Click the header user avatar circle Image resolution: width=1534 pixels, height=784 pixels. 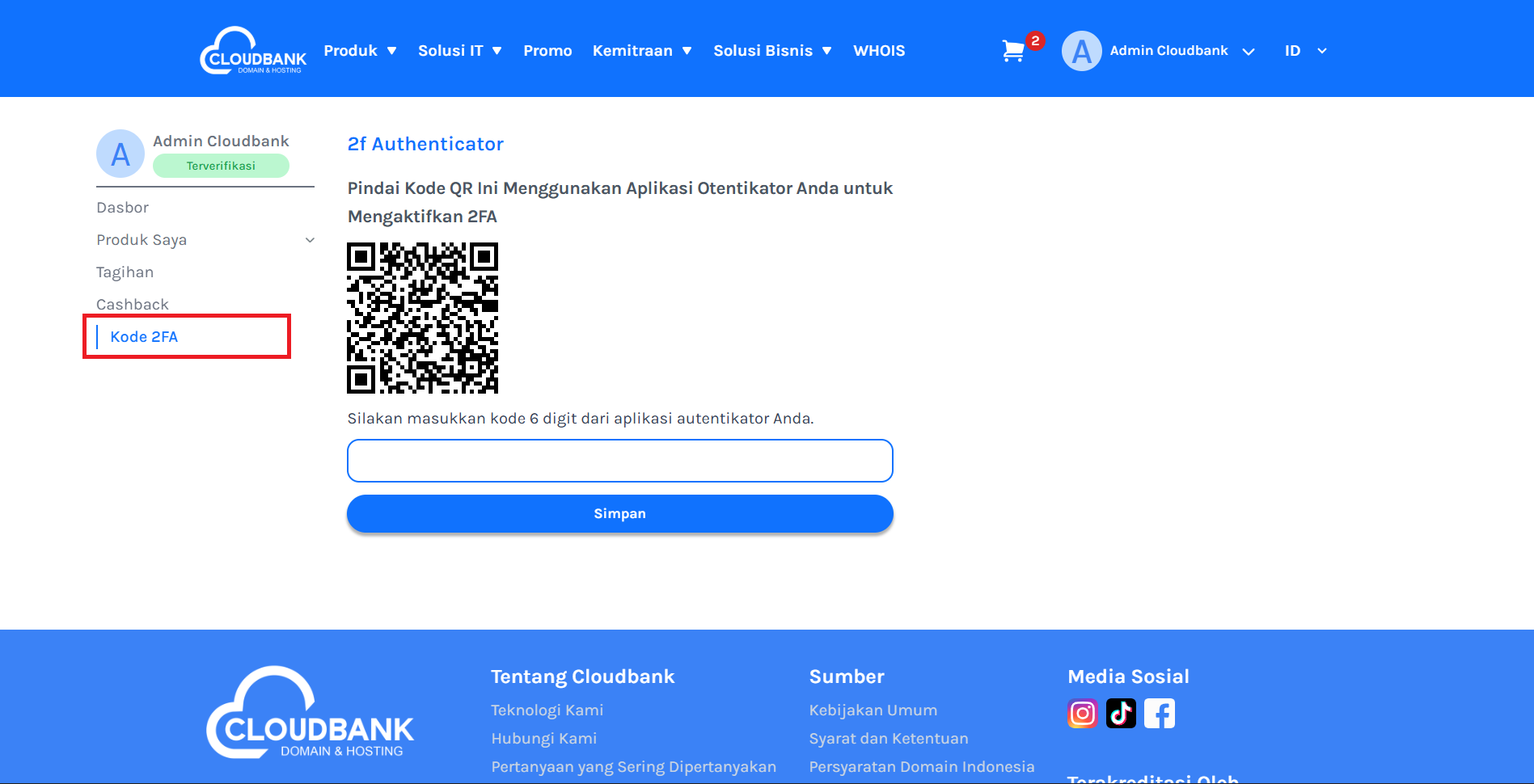pyautogui.click(x=1081, y=51)
